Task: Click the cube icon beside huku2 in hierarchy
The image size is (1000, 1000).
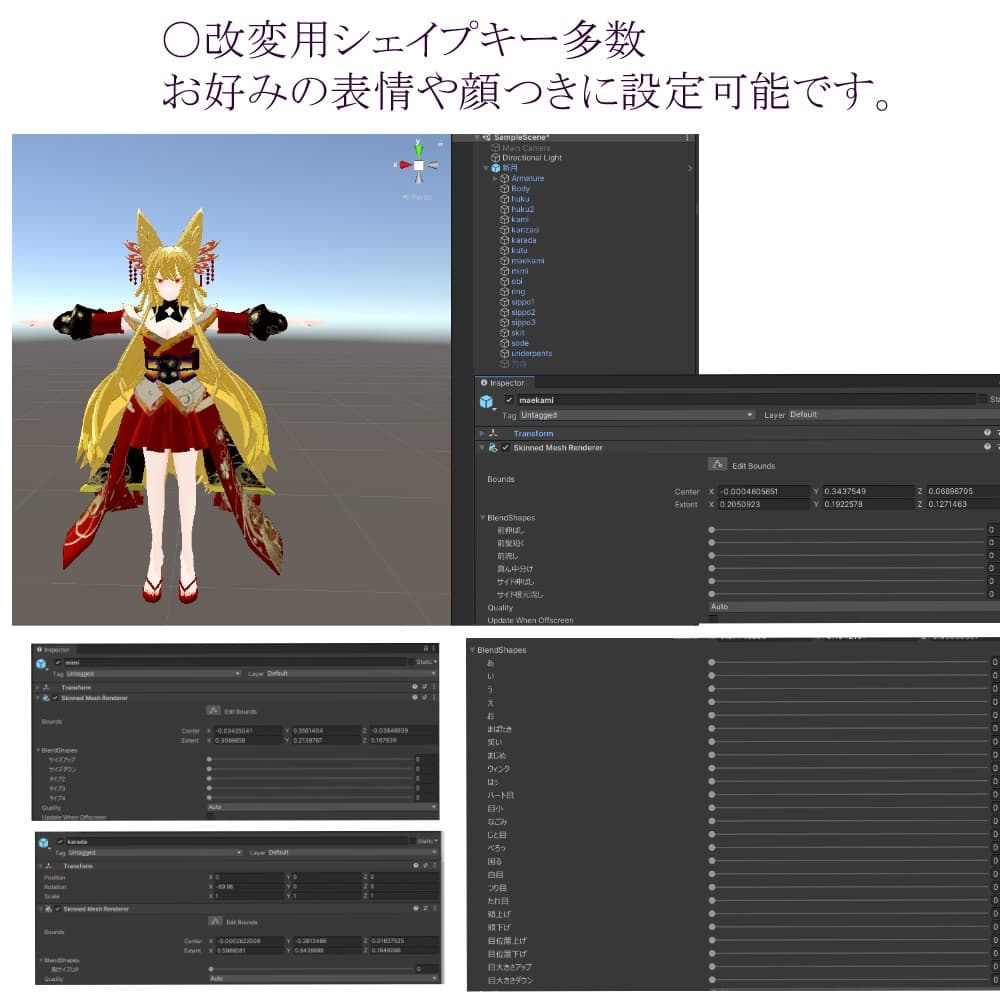Action: point(504,209)
